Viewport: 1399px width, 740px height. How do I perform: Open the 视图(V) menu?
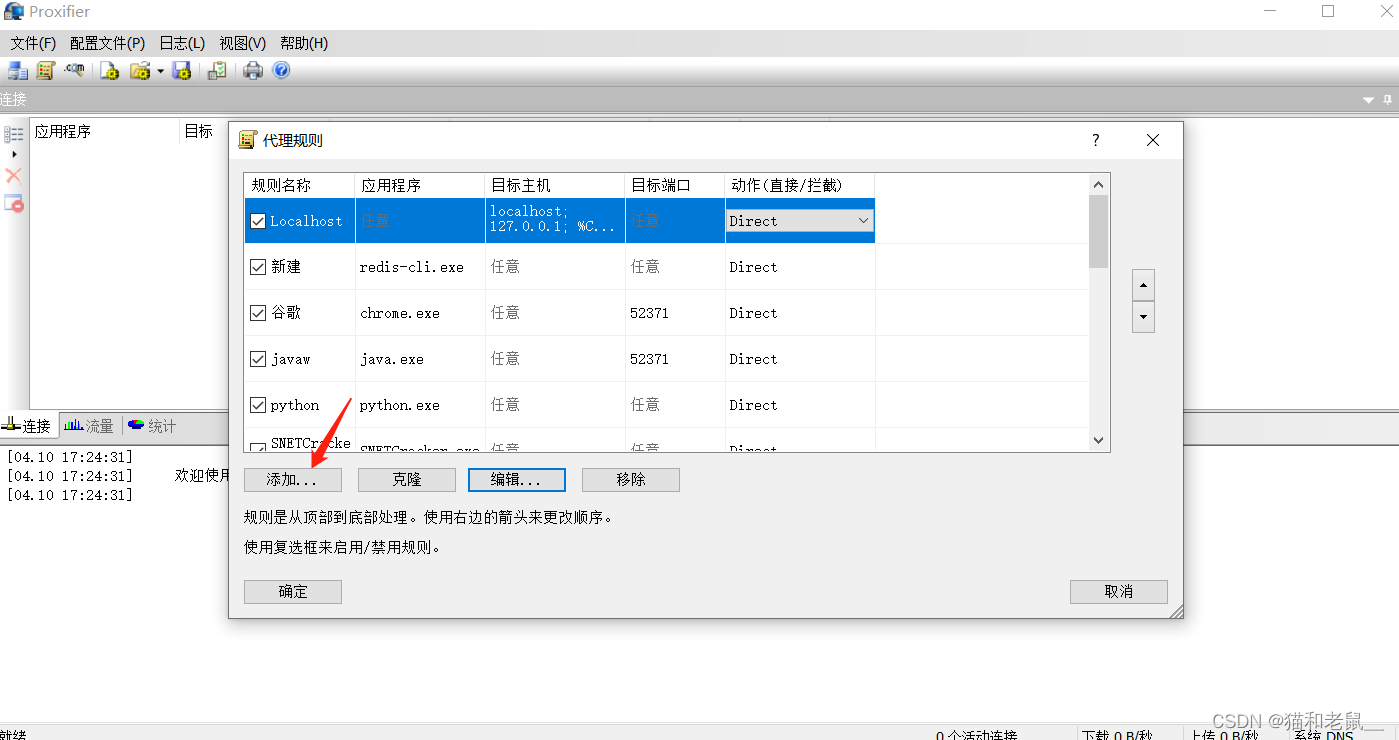tap(243, 43)
